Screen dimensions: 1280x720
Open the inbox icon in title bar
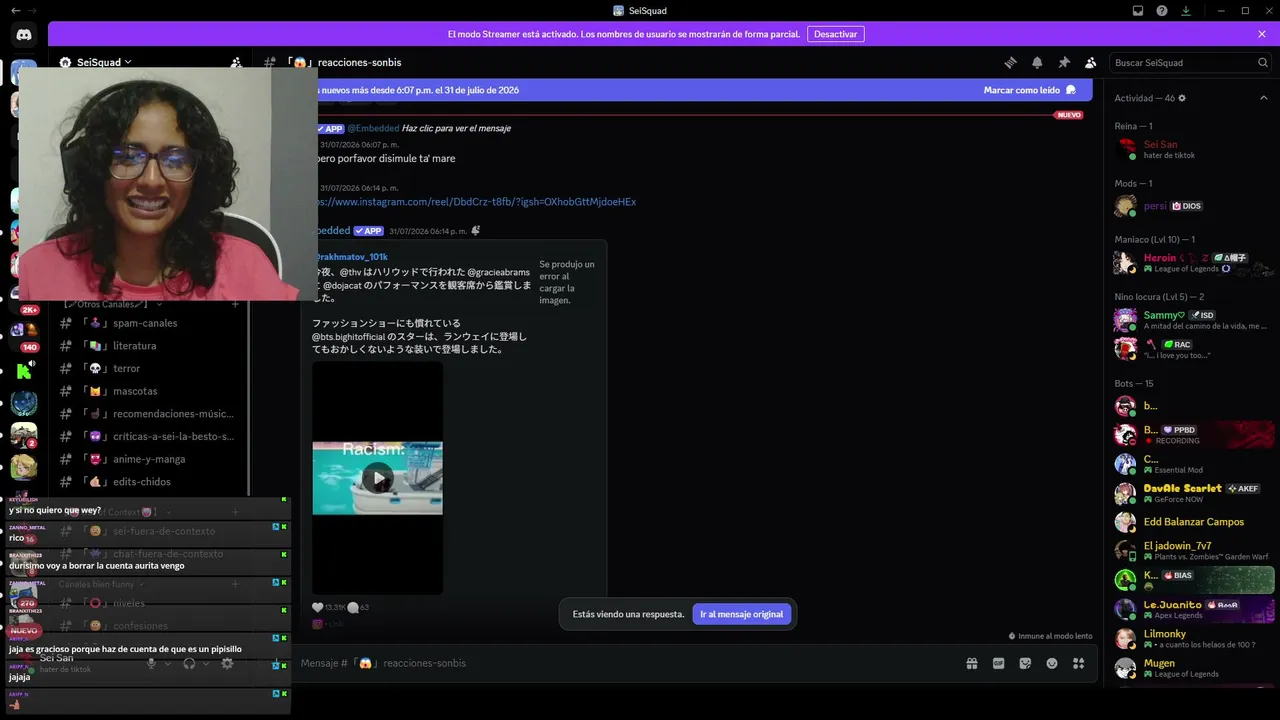pyautogui.click(x=1138, y=11)
